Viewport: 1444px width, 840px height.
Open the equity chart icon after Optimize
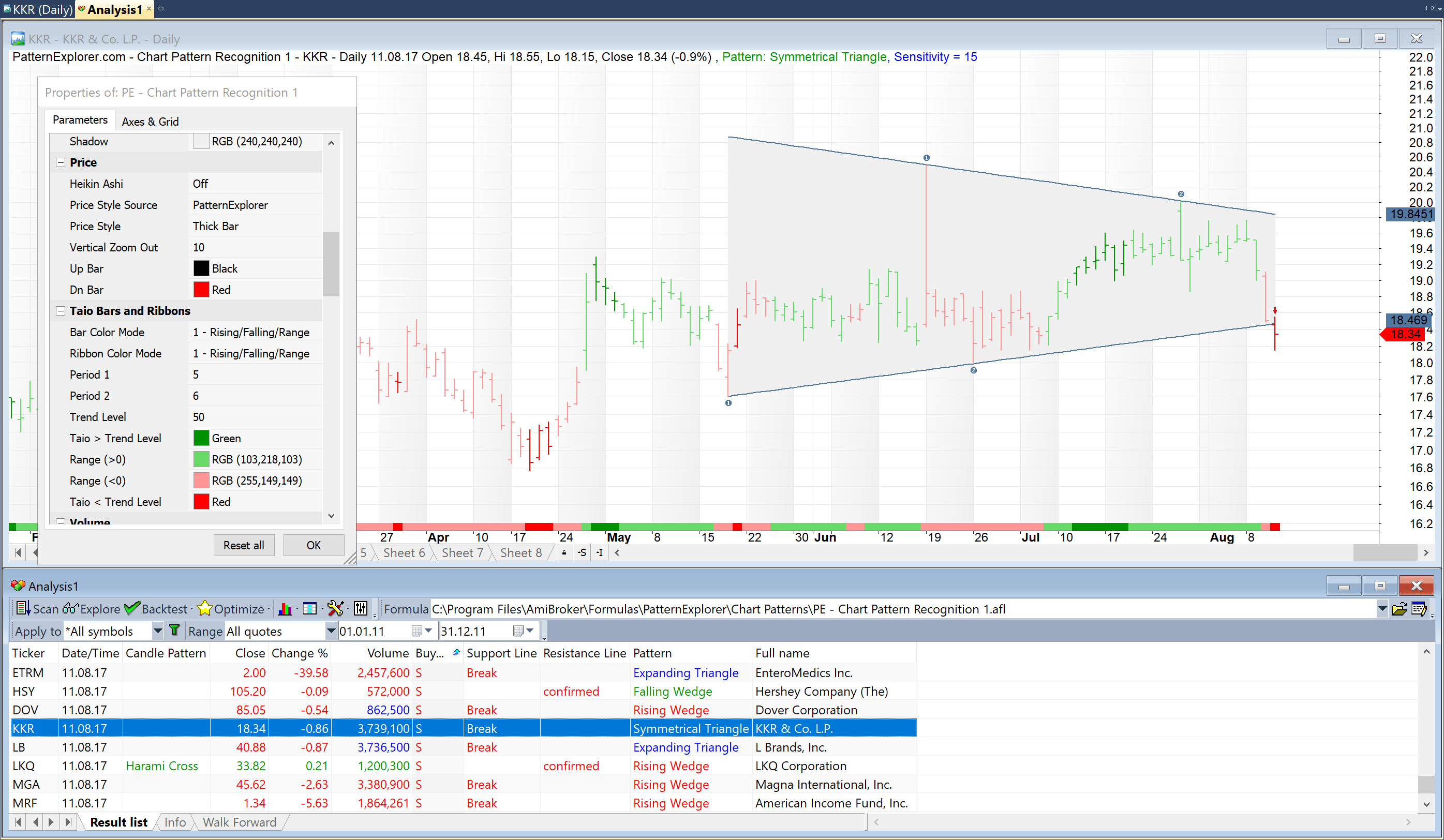287,609
